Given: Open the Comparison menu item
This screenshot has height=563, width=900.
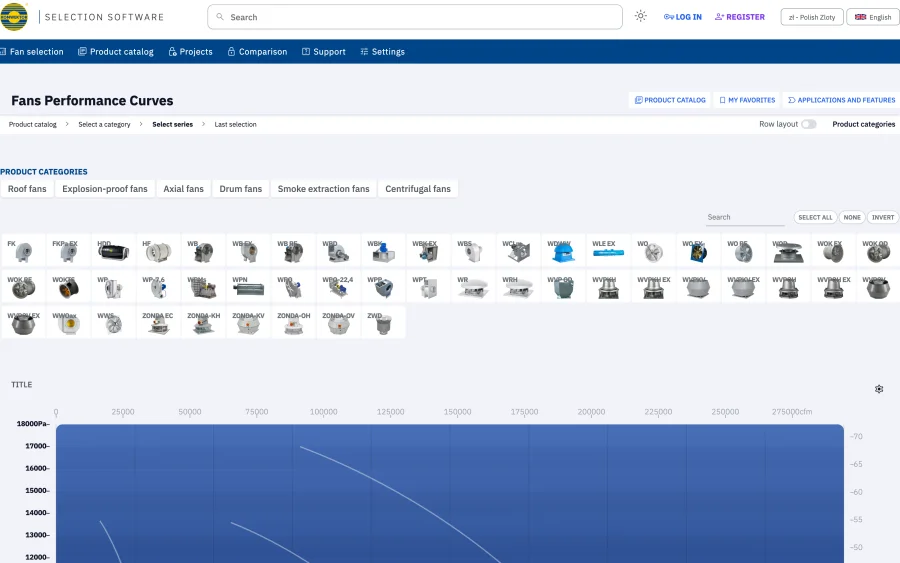Looking at the screenshot, I should pos(258,52).
